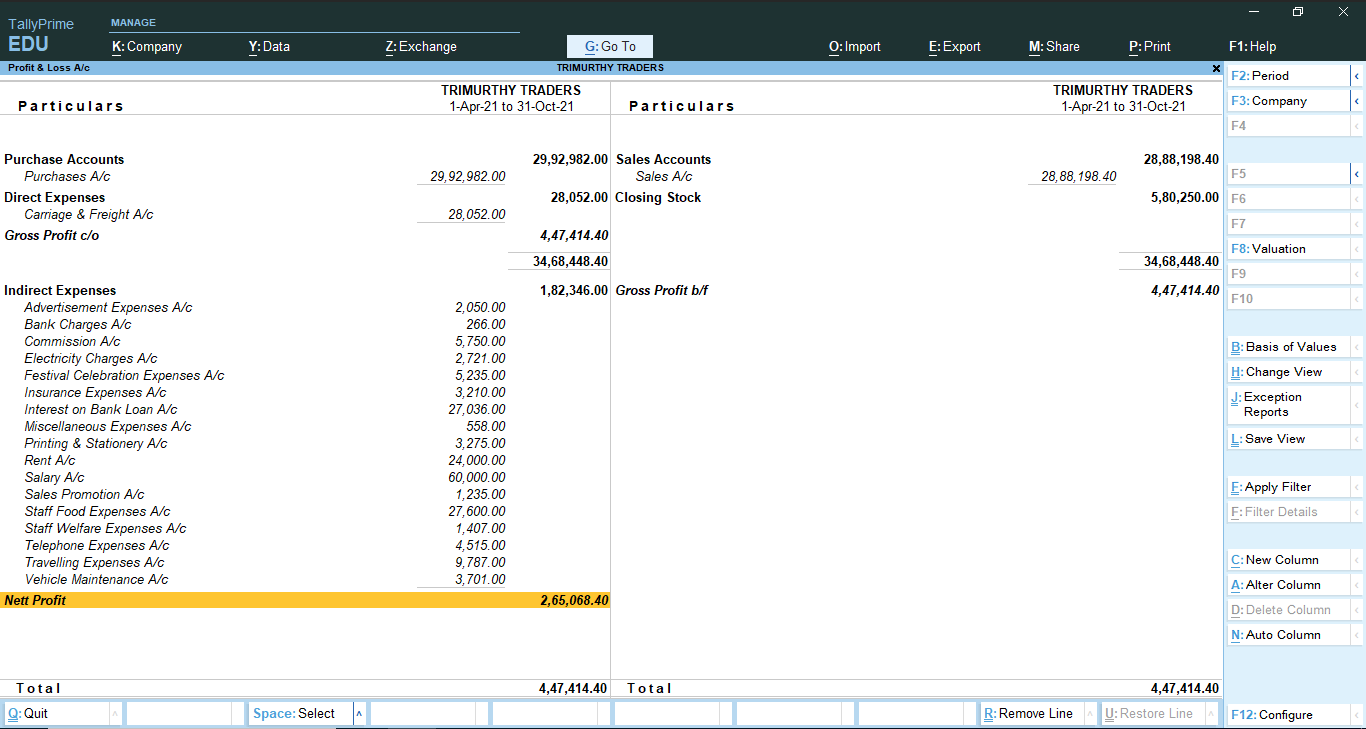
Task: Select Staff Welfare Expenses A/c row
Action: [305, 528]
